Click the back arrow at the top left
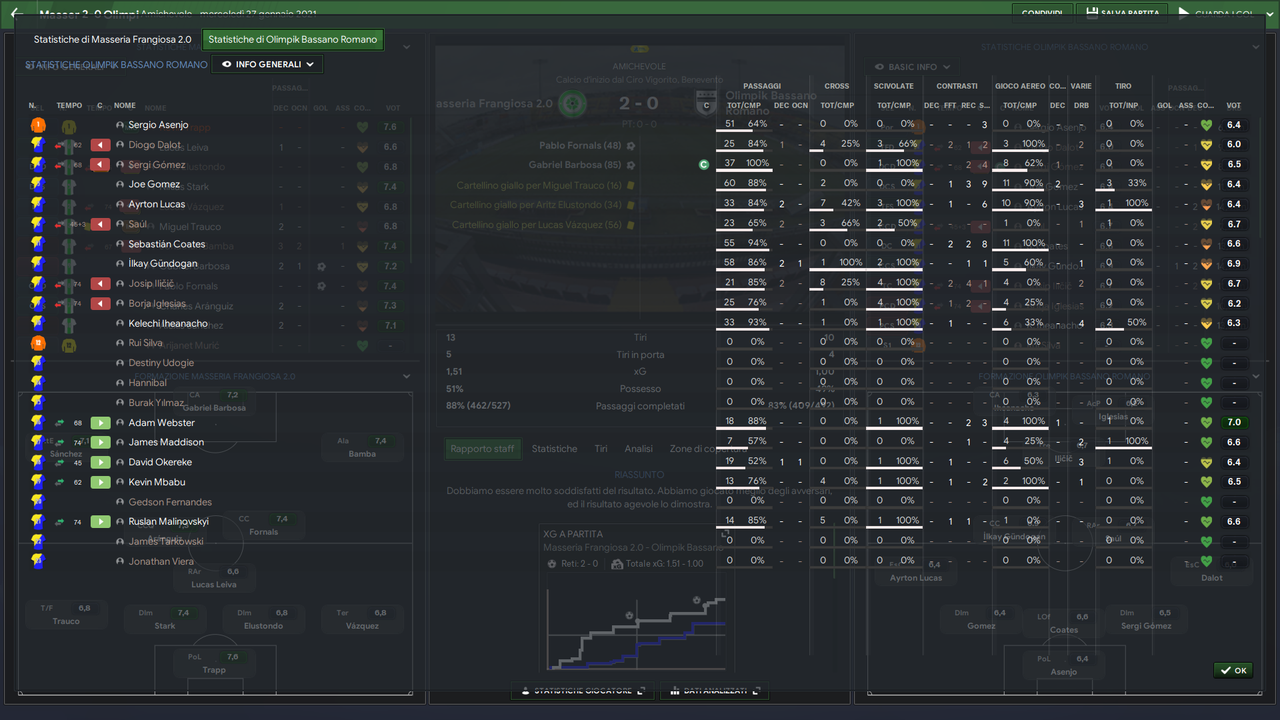The height and width of the screenshot is (720, 1280). 17,14
